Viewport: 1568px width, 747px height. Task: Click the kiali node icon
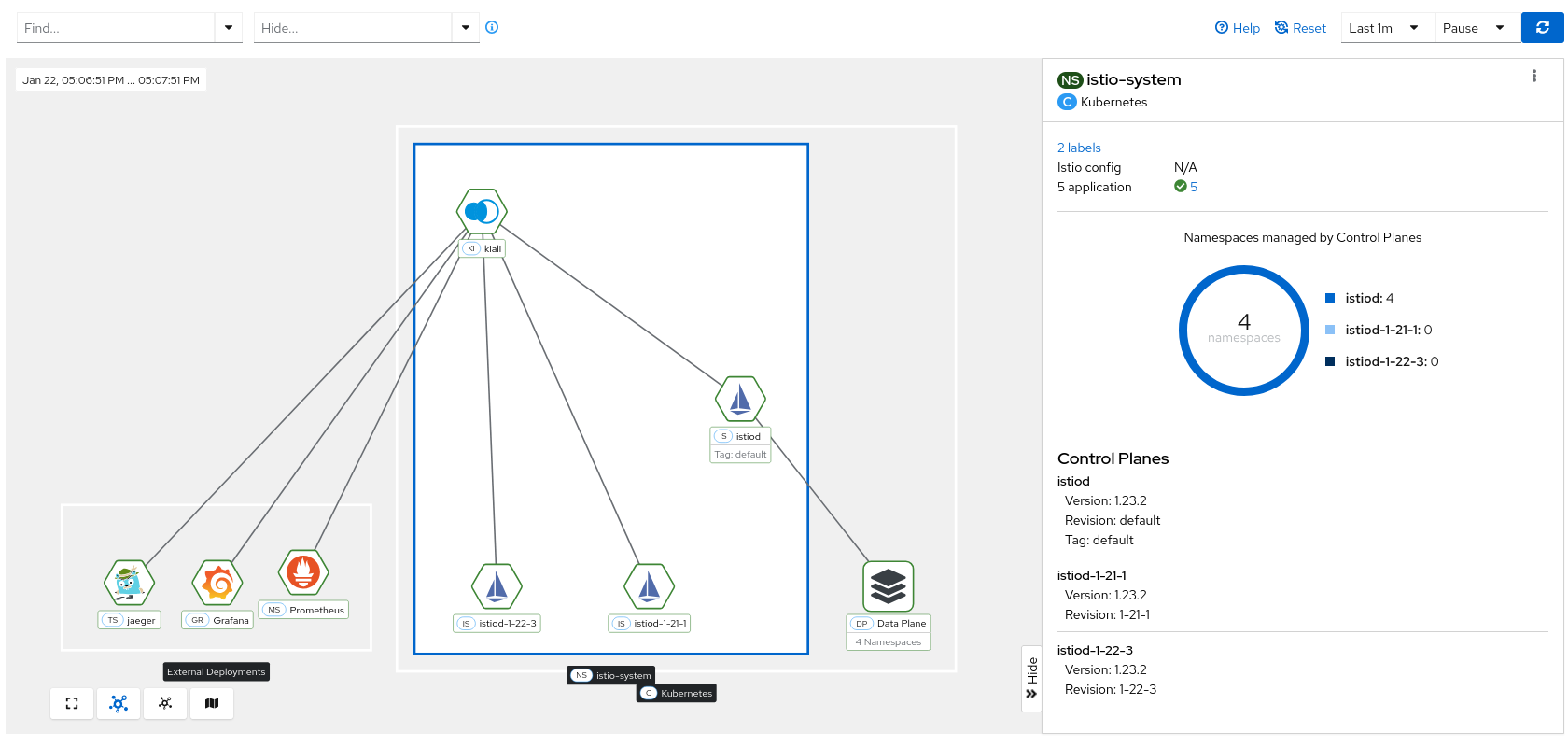[482, 212]
